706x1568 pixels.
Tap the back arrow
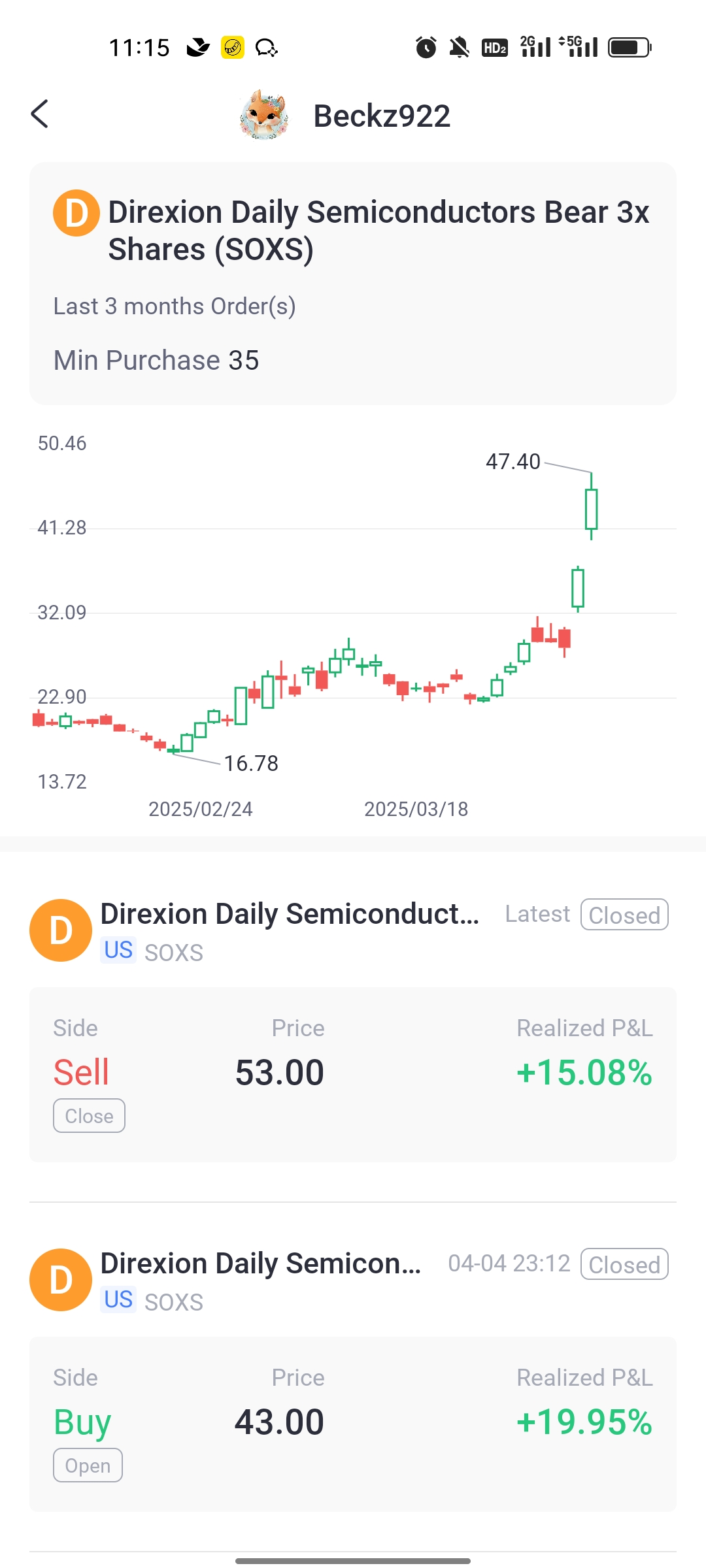pyautogui.click(x=40, y=114)
